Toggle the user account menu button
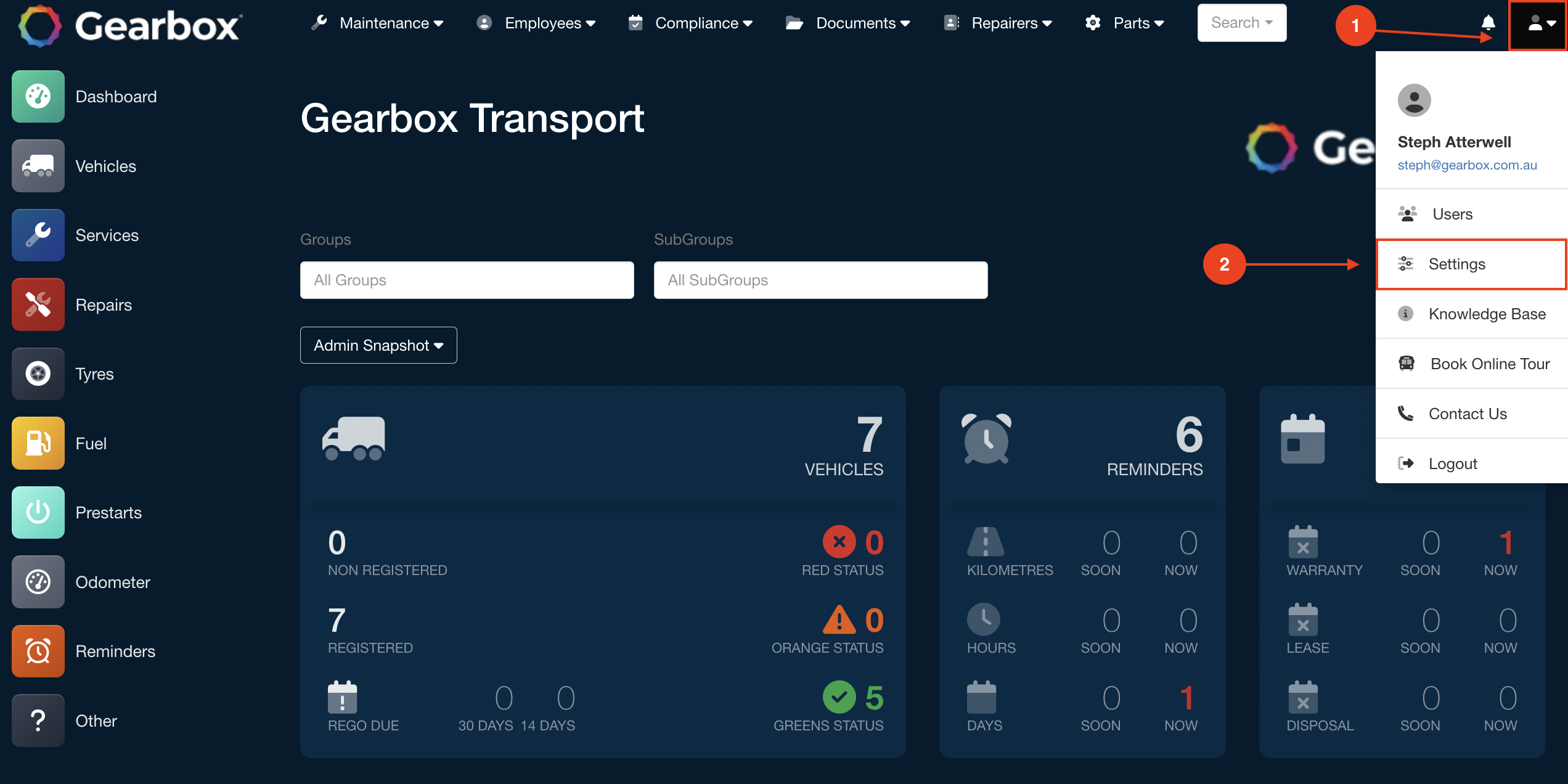1568x784 pixels. click(x=1538, y=25)
